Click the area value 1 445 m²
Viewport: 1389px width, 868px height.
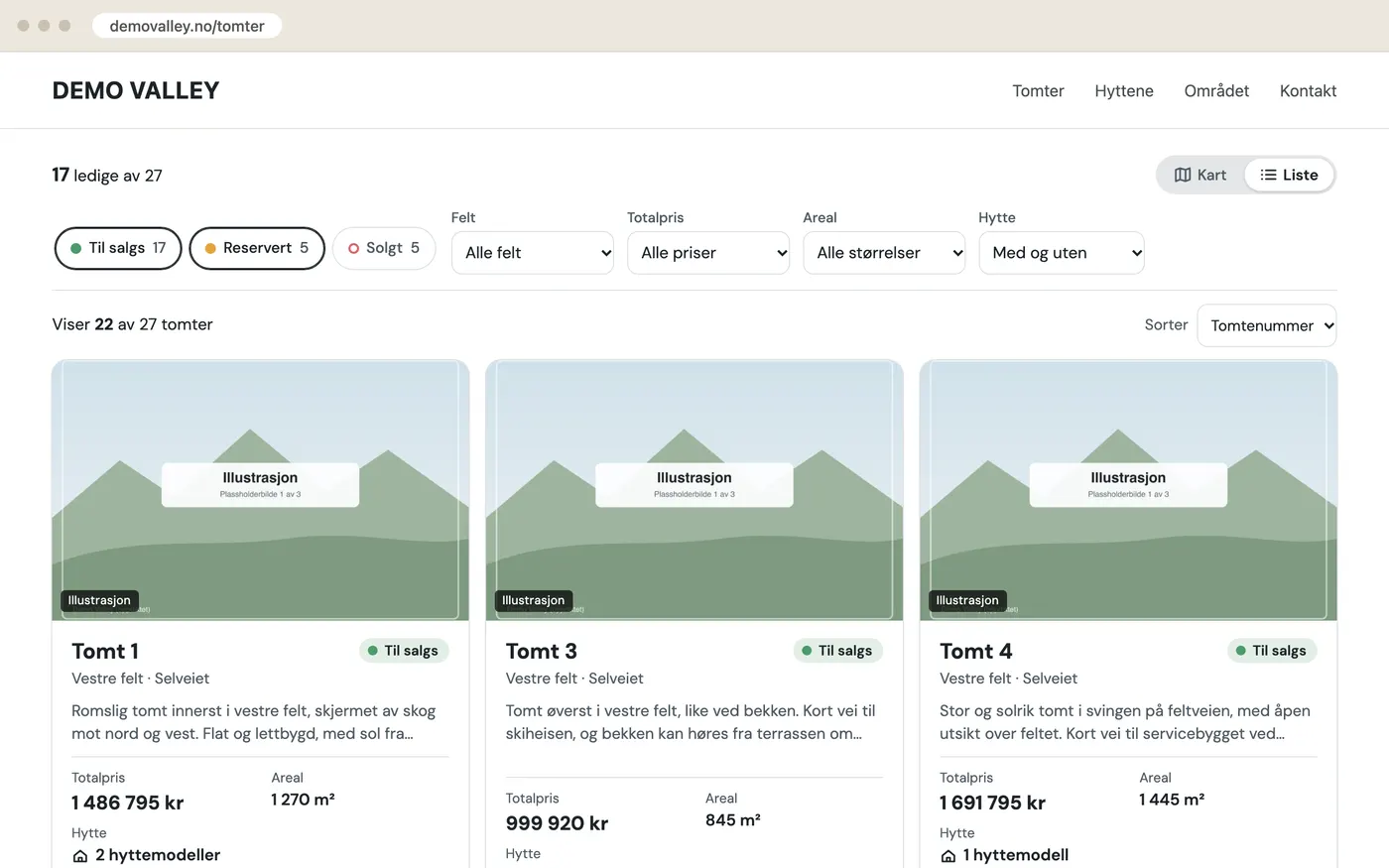(1172, 800)
